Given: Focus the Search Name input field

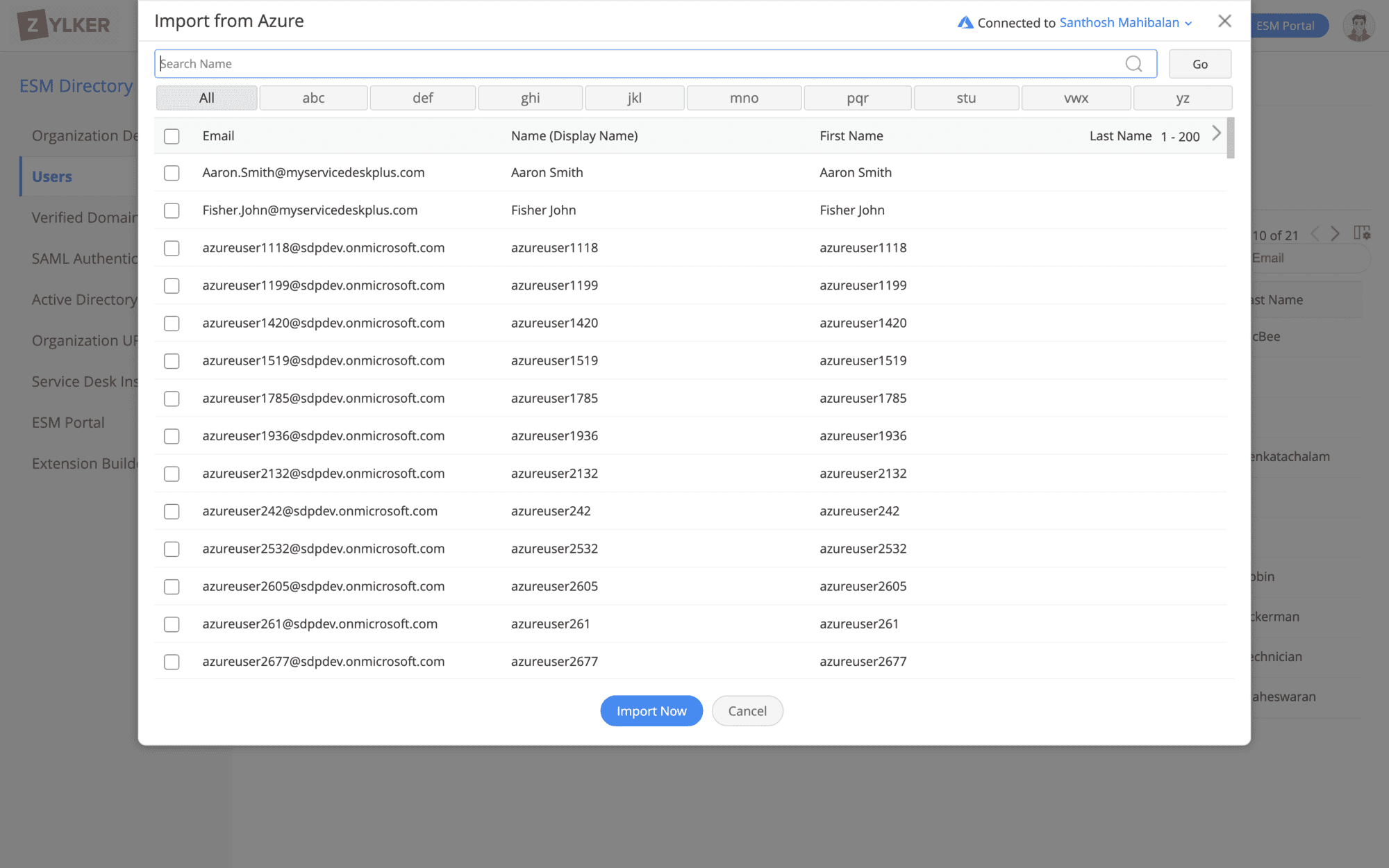Looking at the screenshot, I should tap(639, 64).
